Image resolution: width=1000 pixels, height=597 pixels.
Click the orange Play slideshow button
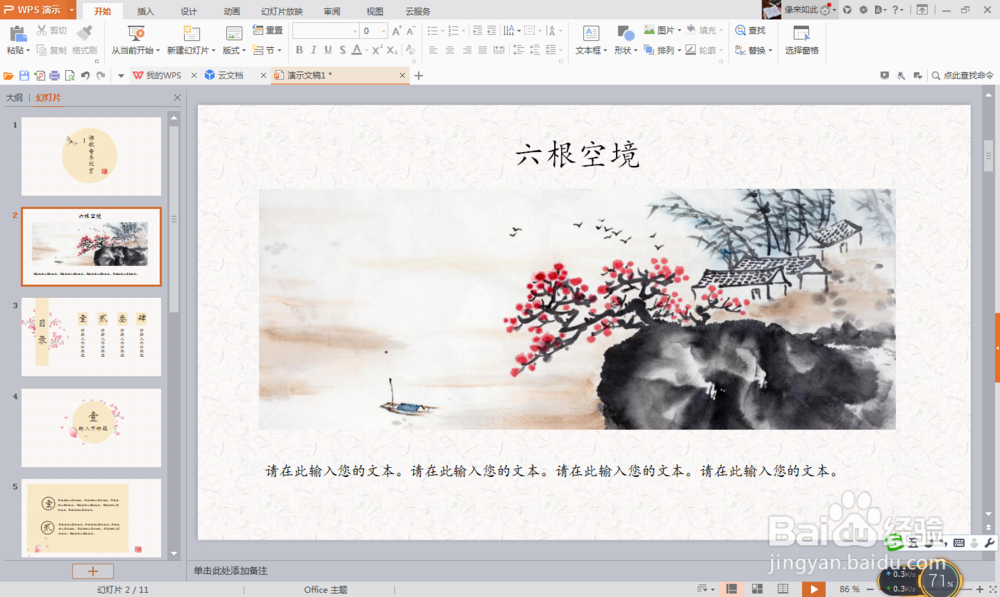[x=813, y=589]
